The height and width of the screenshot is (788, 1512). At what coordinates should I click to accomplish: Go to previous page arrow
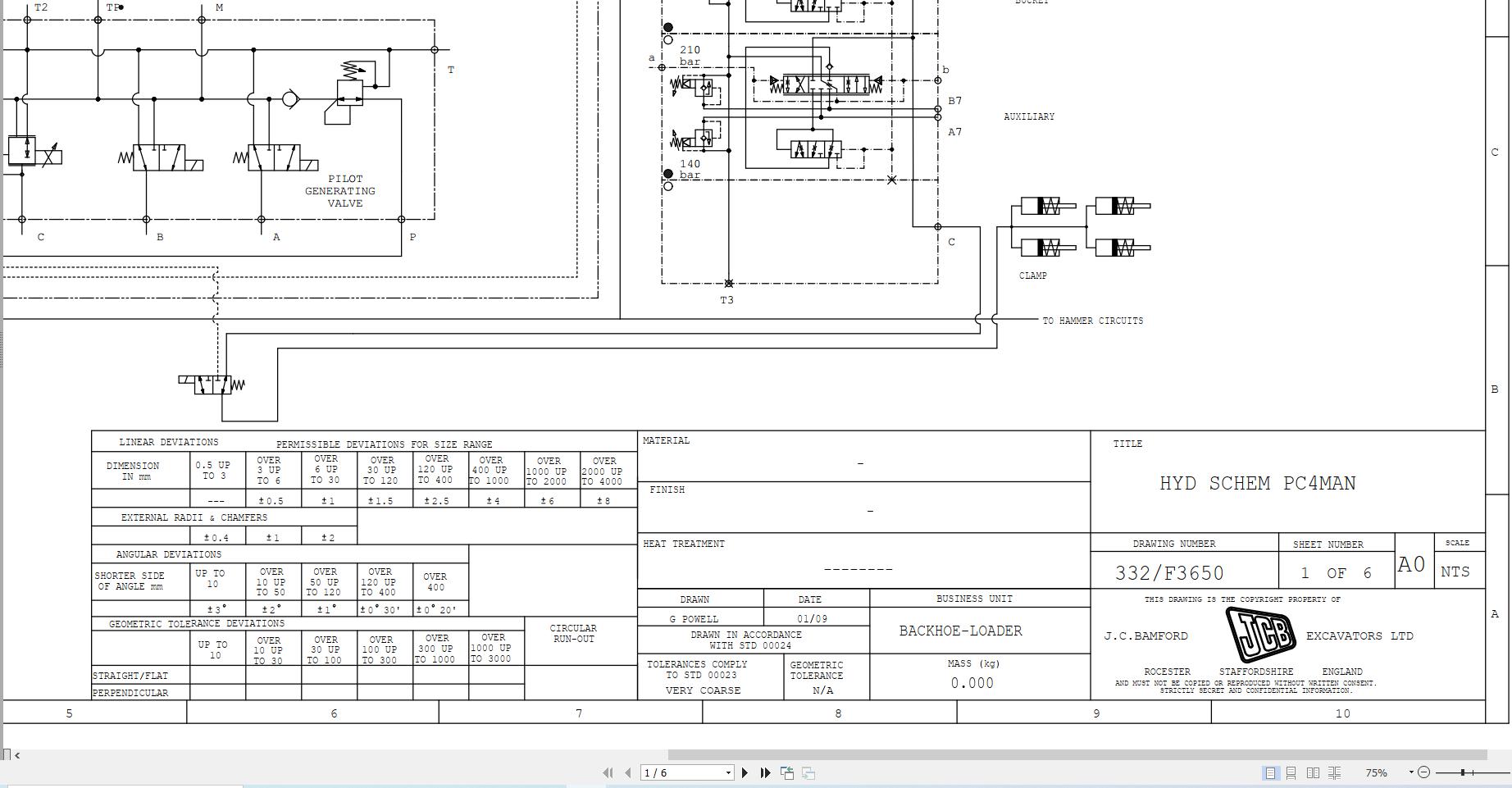[628, 772]
